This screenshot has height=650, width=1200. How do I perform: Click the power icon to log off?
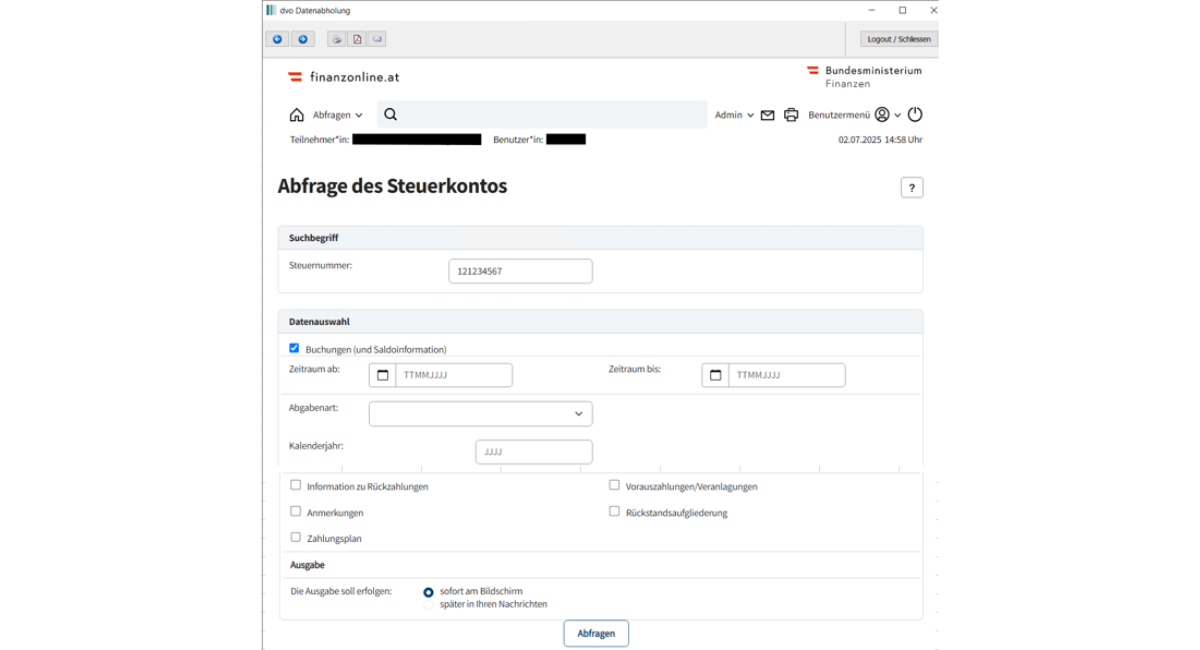point(914,115)
